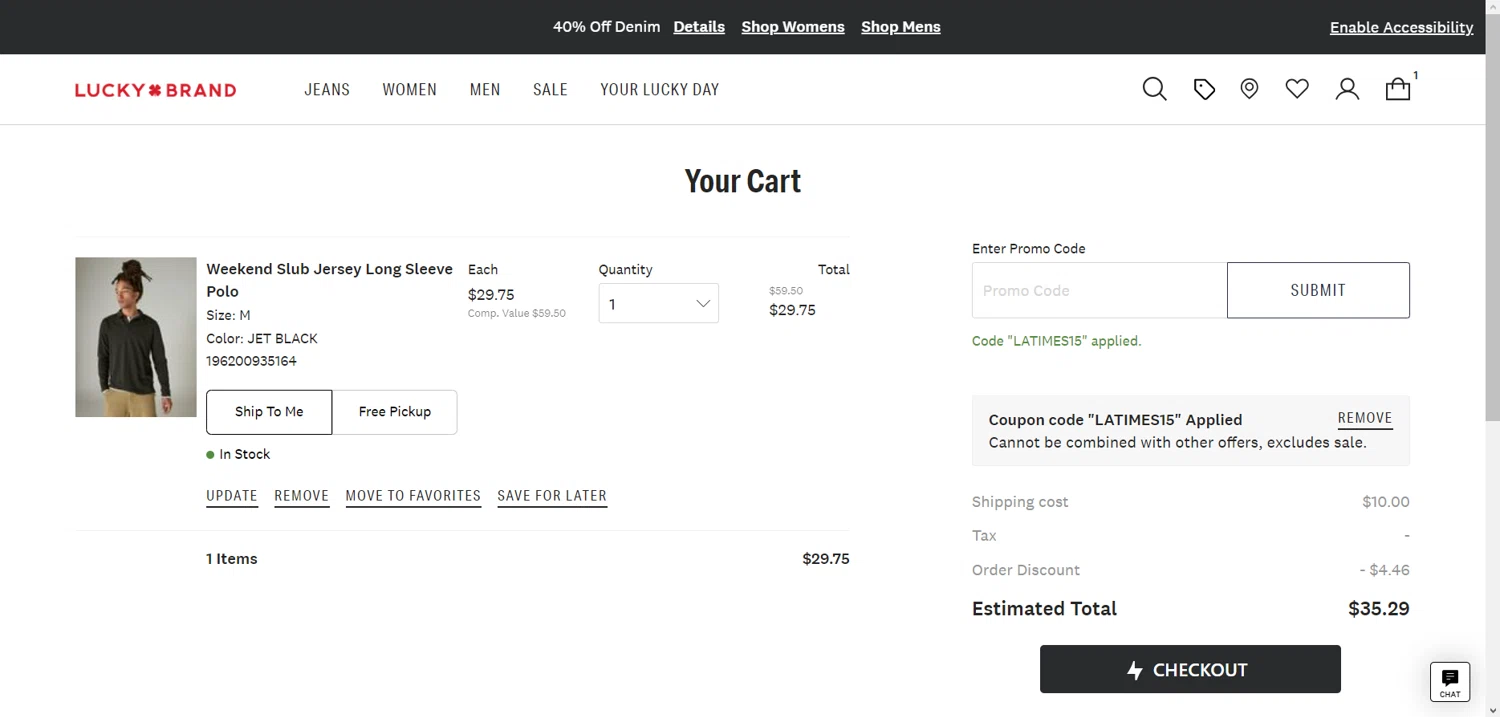This screenshot has height=717, width=1500.
Task: Open the Sale menu
Action: 550,89
